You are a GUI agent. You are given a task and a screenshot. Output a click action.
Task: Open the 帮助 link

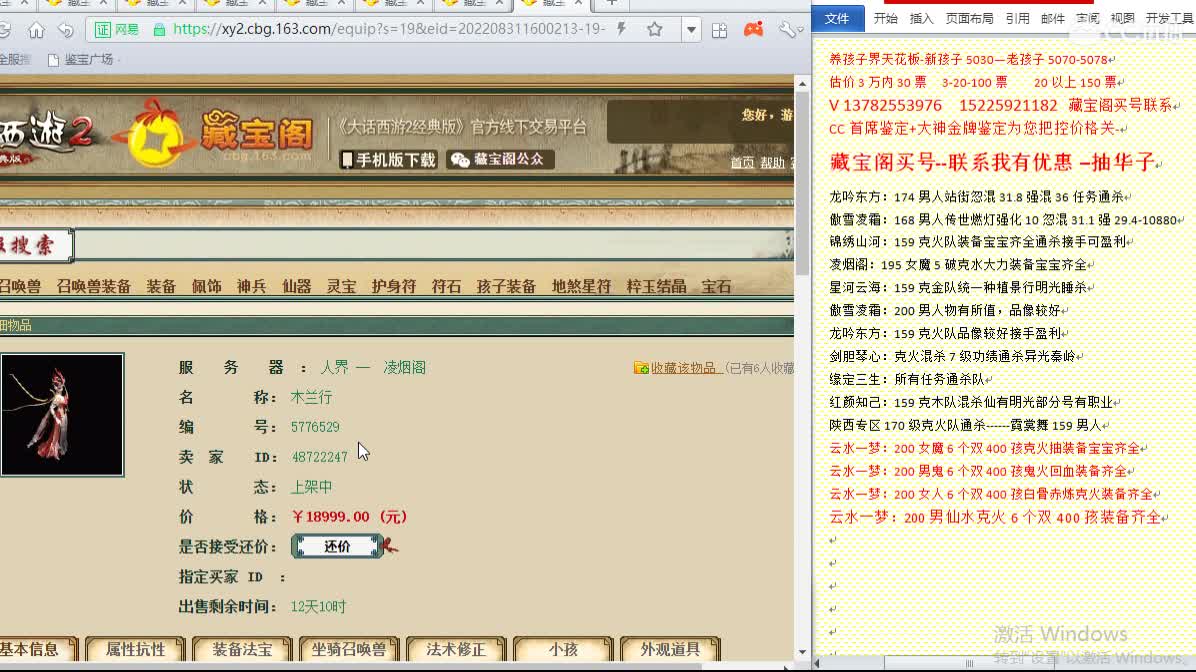[x=772, y=162]
